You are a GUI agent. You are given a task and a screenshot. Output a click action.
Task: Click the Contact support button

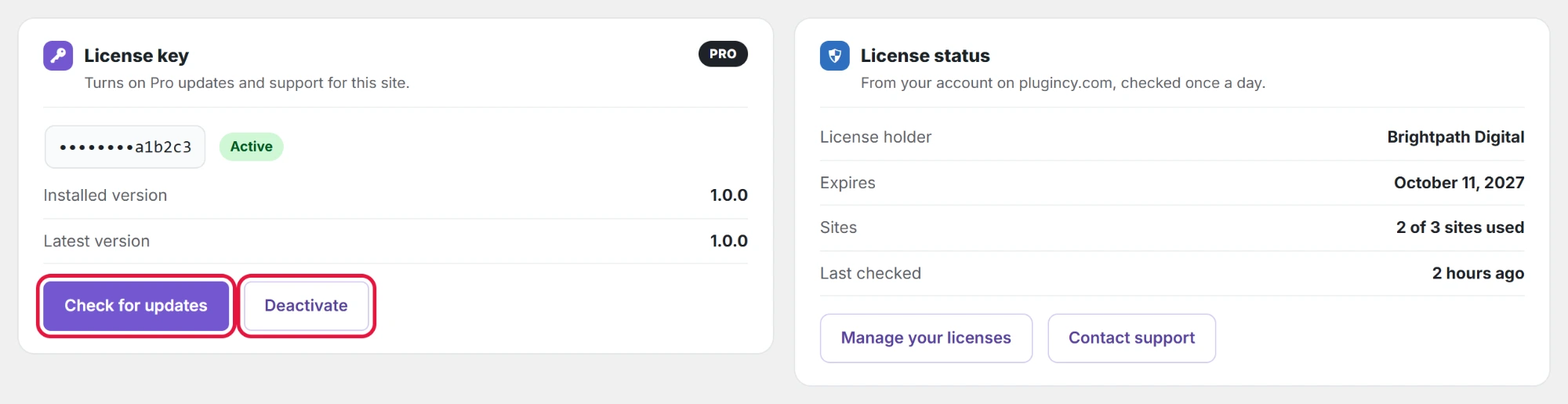point(1131,338)
